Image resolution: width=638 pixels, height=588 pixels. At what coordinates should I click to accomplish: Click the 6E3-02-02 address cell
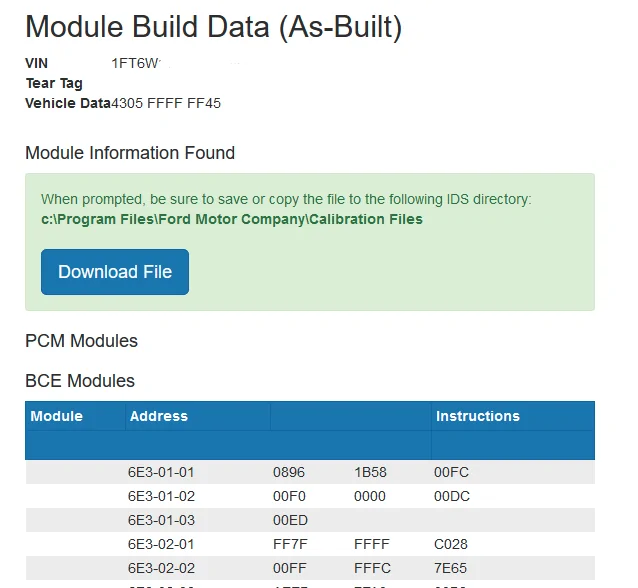(161, 569)
